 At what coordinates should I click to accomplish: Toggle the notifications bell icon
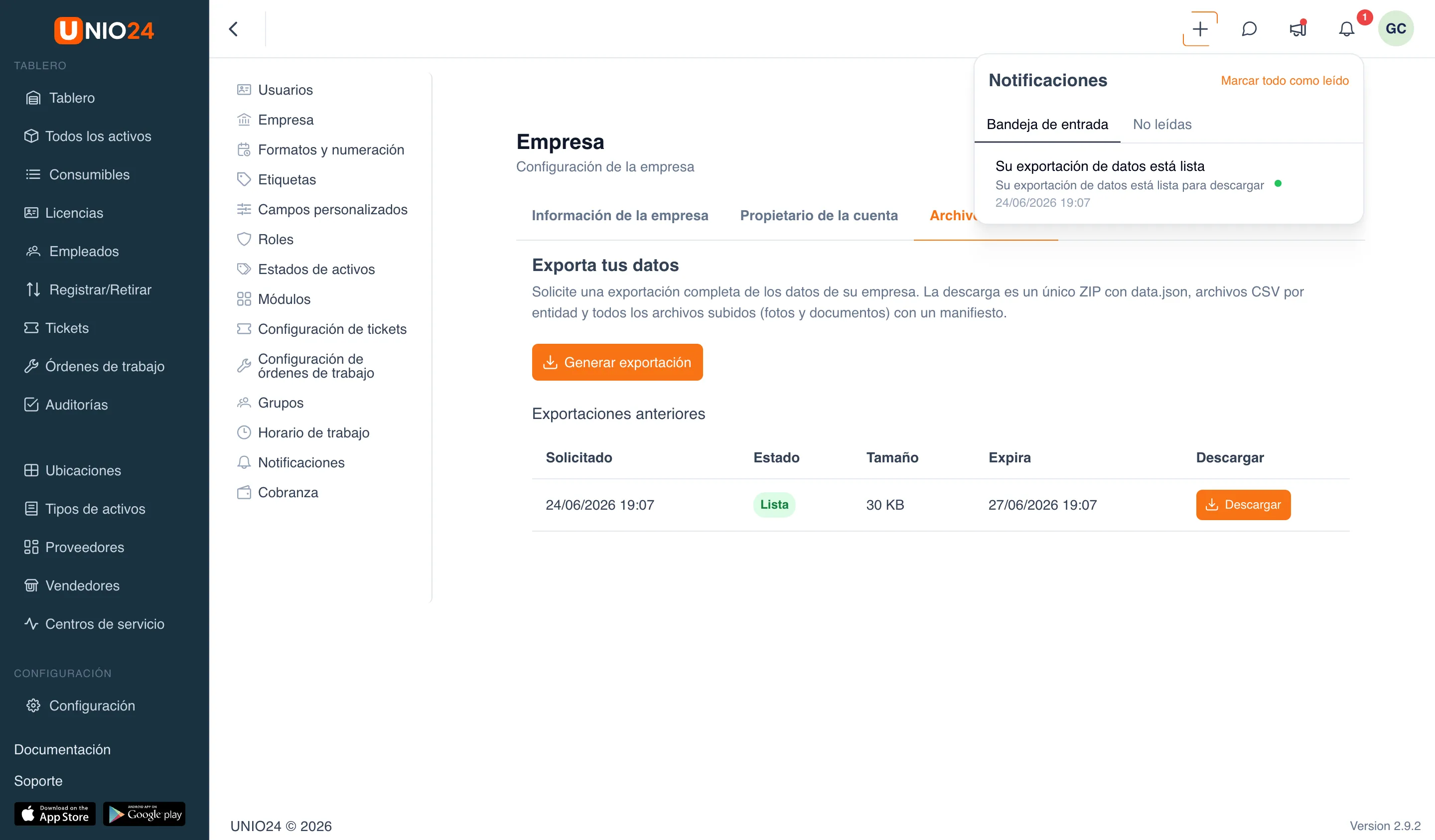click(x=1346, y=29)
